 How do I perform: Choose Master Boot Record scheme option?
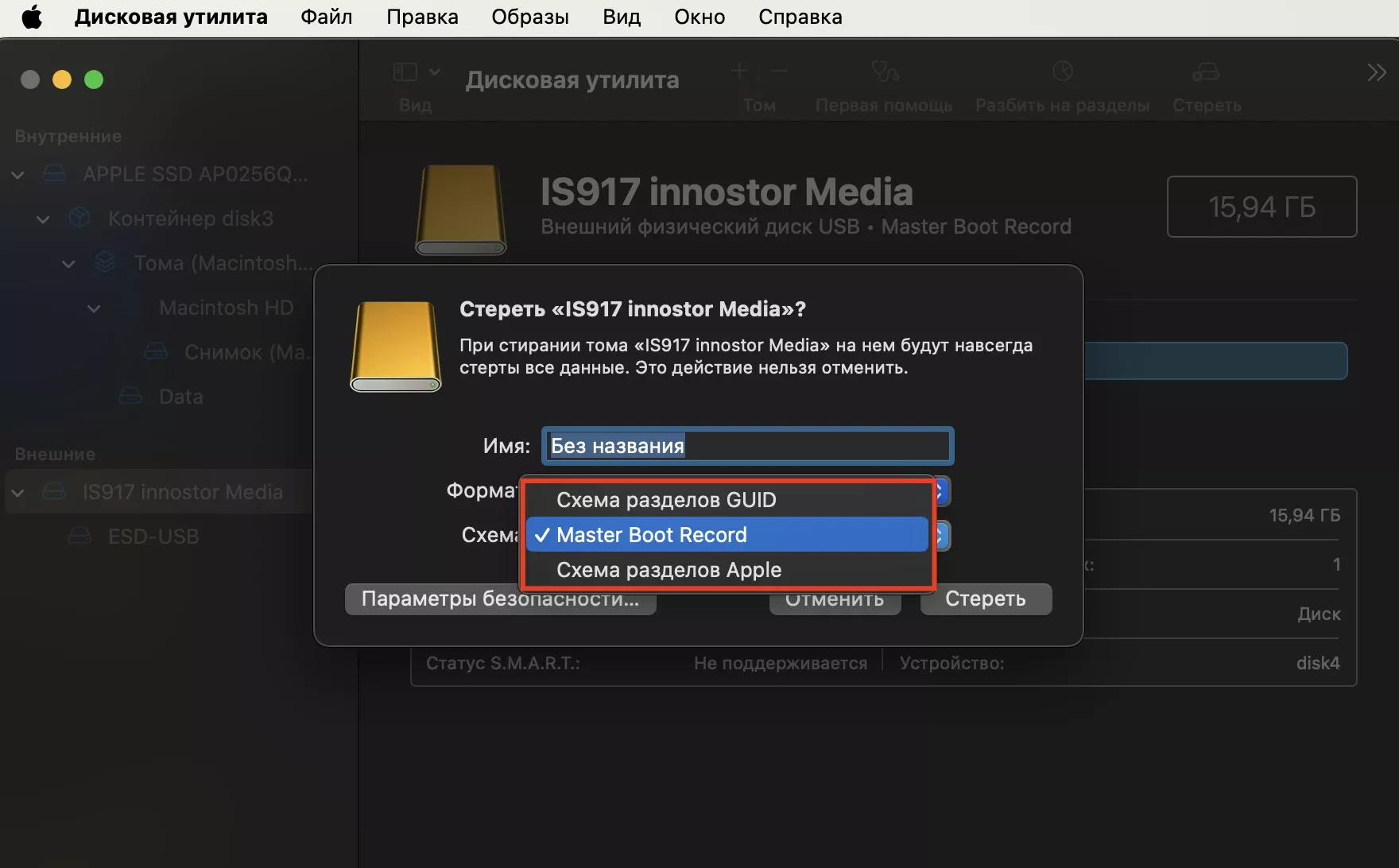click(727, 535)
